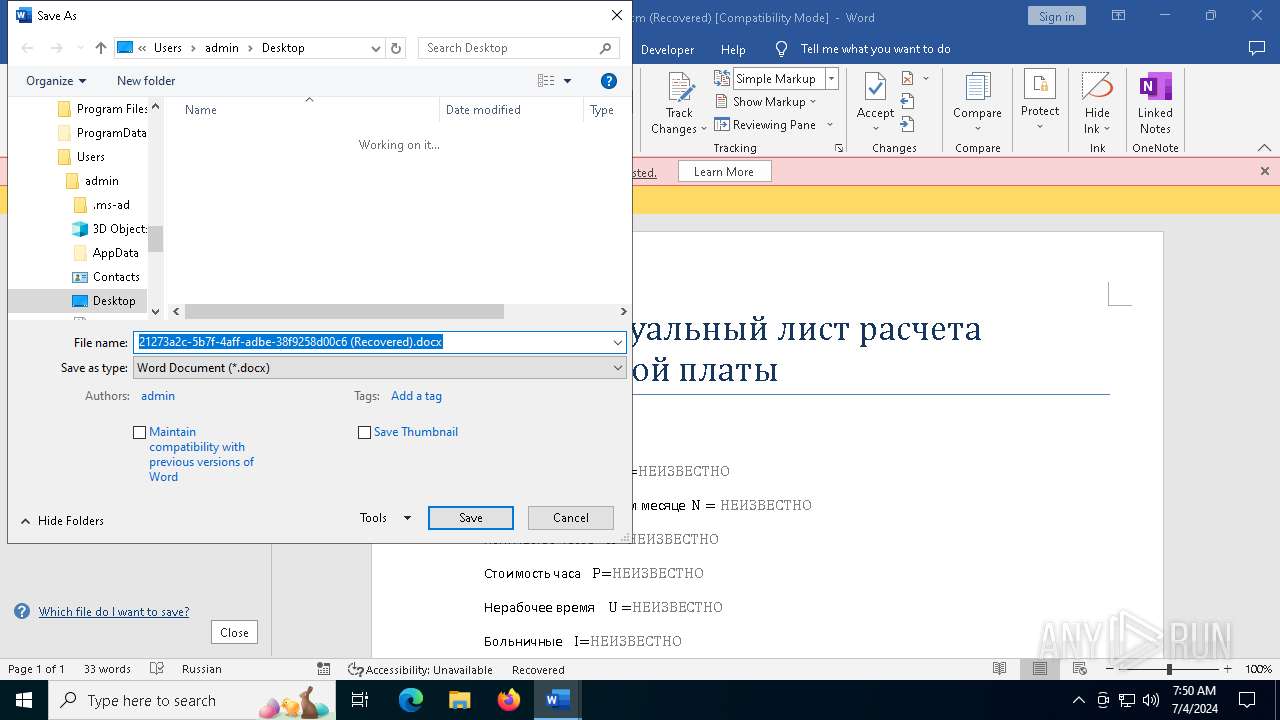Switch to Print Layout view
Image resolution: width=1280 pixels, height=720 pixels.
pyautogui.click(x=1040, y=669)
